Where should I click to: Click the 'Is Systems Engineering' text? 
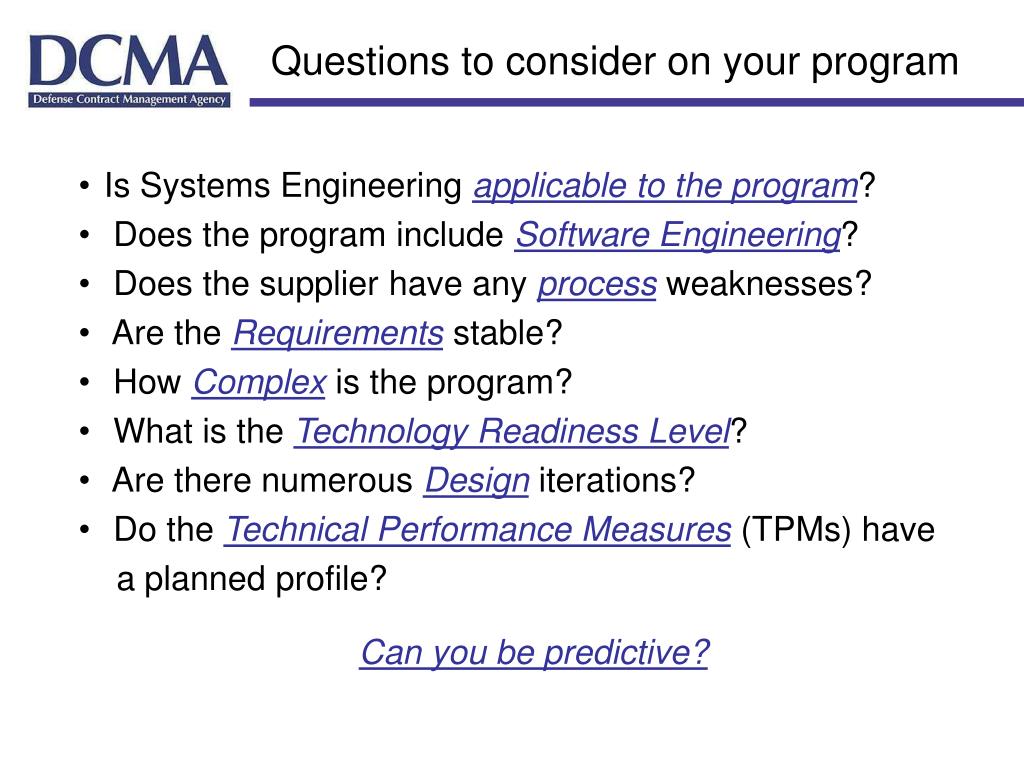coord(283,186)
